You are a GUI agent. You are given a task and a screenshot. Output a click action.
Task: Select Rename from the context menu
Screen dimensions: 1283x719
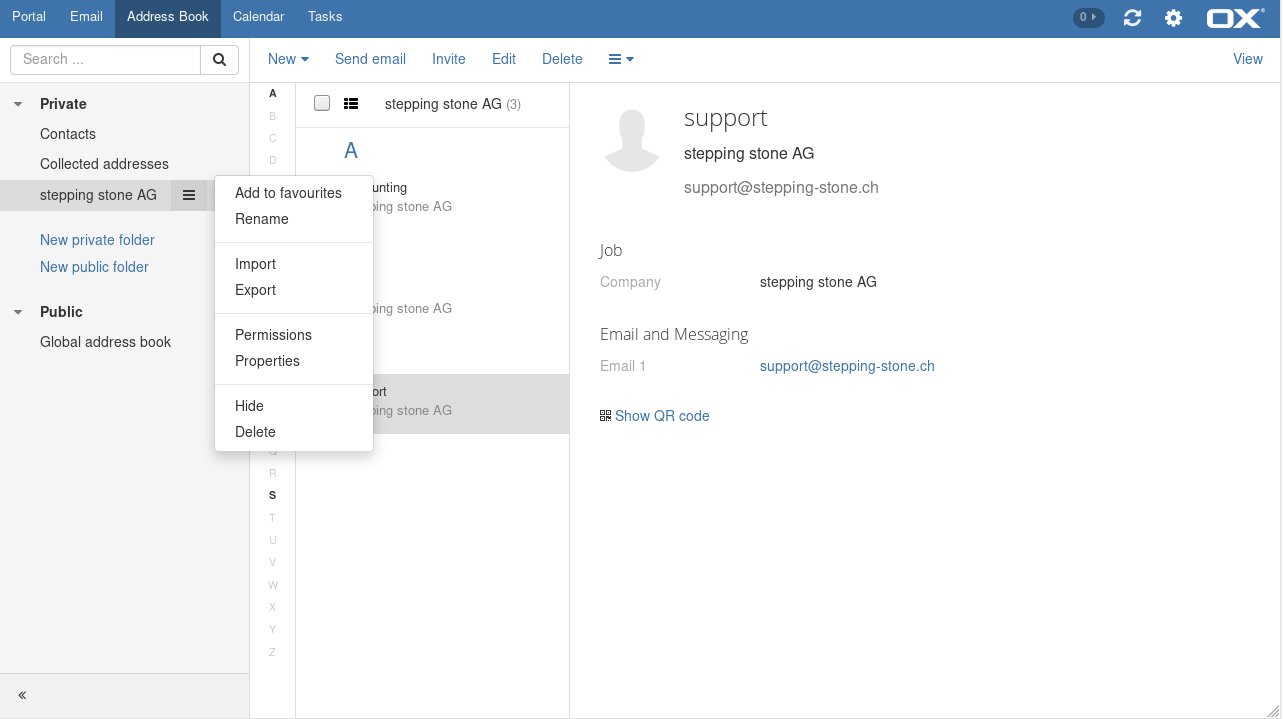coord(262,219)
